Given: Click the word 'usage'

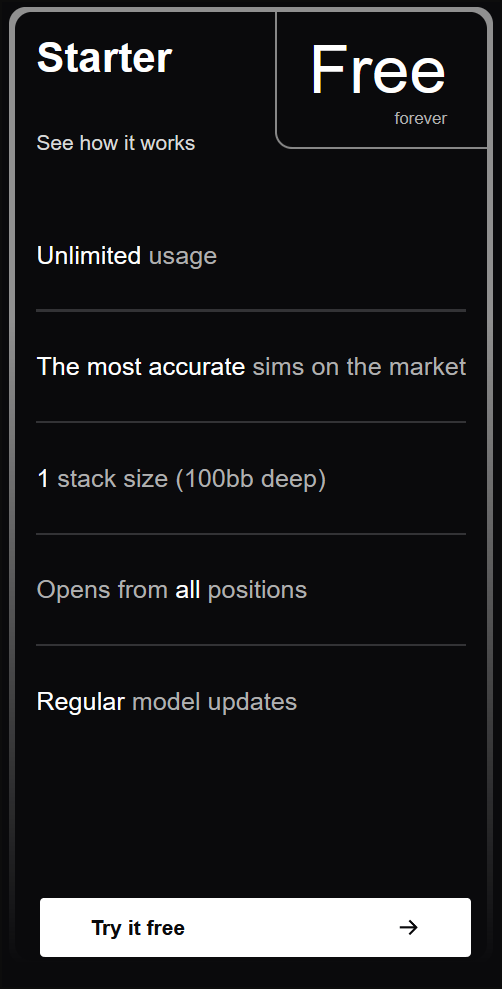Looking at the screenshot, I should pyautogui.click(x=183, y=257).
